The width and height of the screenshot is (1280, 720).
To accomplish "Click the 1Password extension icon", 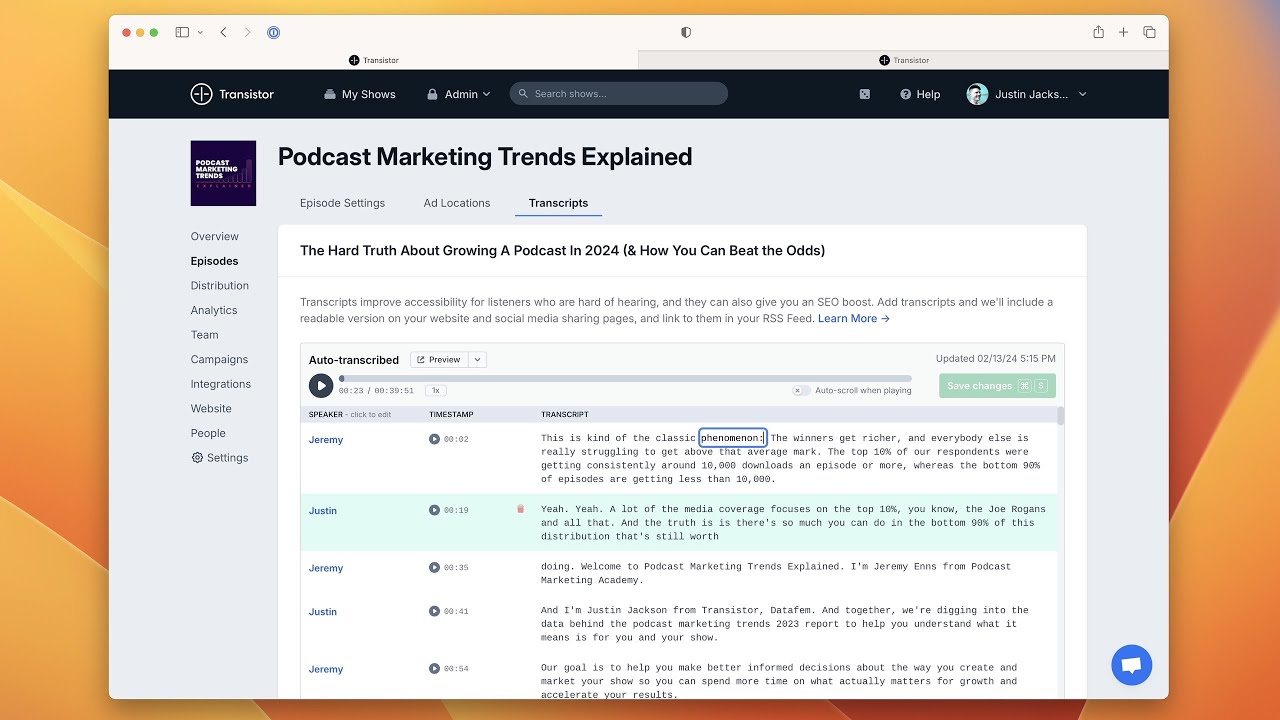I will (273, 32).
